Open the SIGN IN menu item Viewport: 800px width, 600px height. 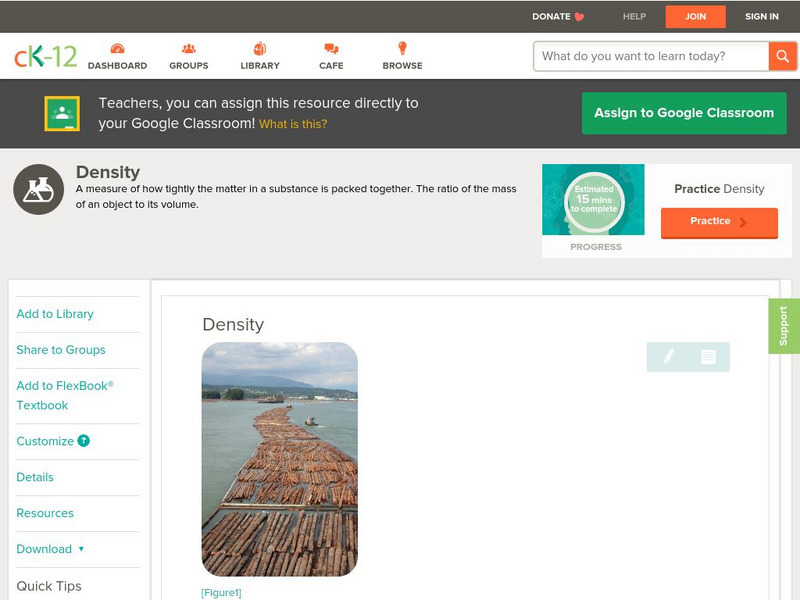[761, 16]
